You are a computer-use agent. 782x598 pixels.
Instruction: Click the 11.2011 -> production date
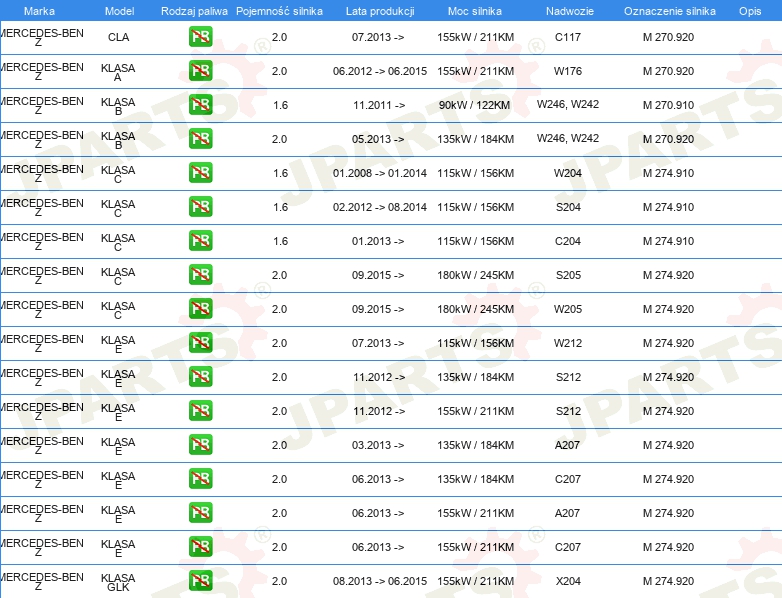pos(379,105)
